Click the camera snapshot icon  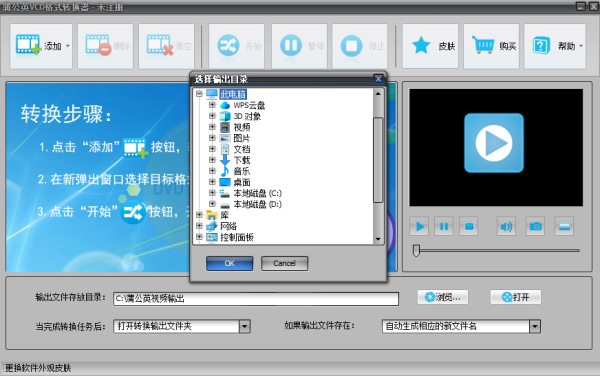pos(535,226)
